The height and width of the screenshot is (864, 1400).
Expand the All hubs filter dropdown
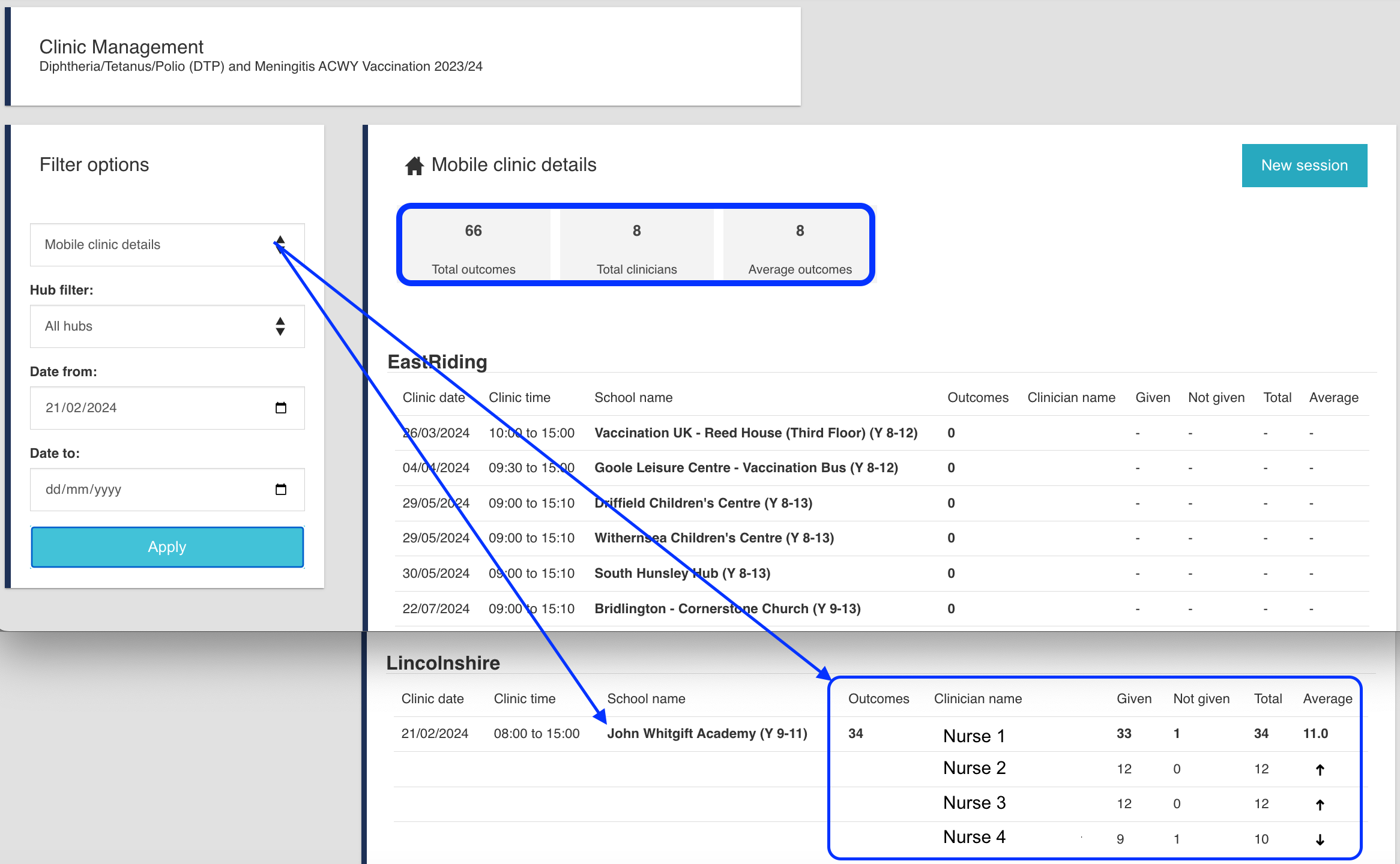[x=167, y=326]
